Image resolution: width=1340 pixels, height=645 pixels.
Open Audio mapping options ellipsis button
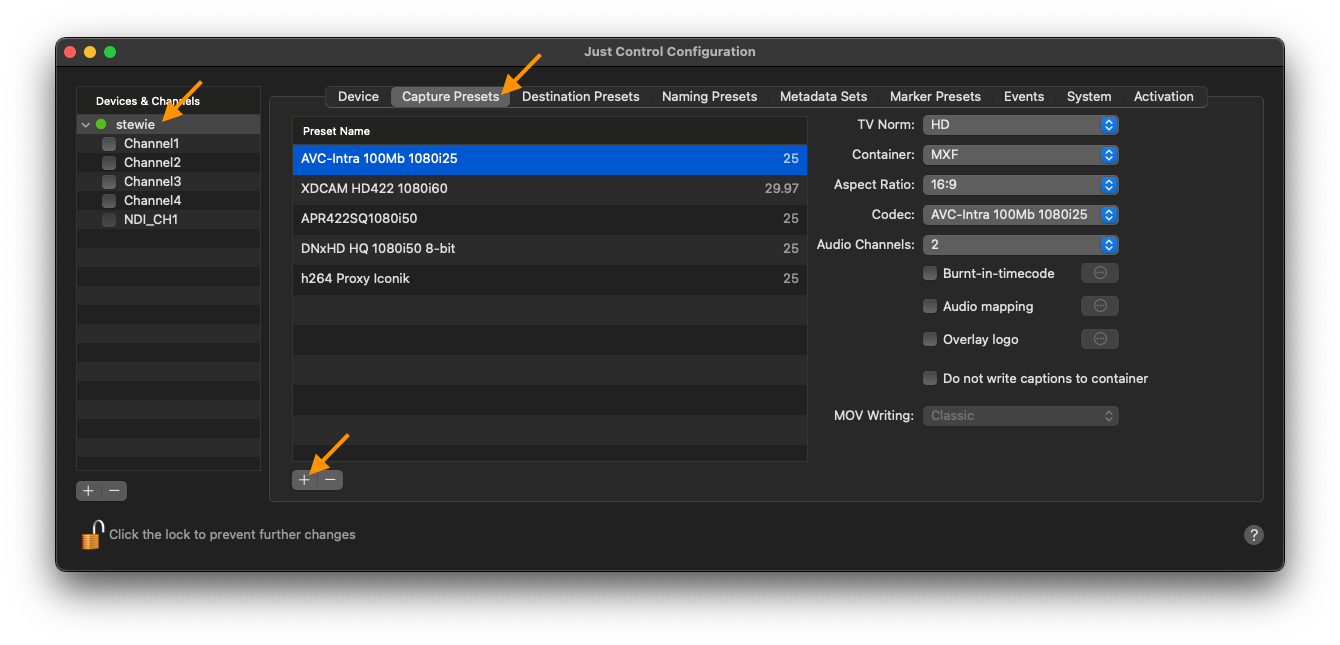(1100, 306)
